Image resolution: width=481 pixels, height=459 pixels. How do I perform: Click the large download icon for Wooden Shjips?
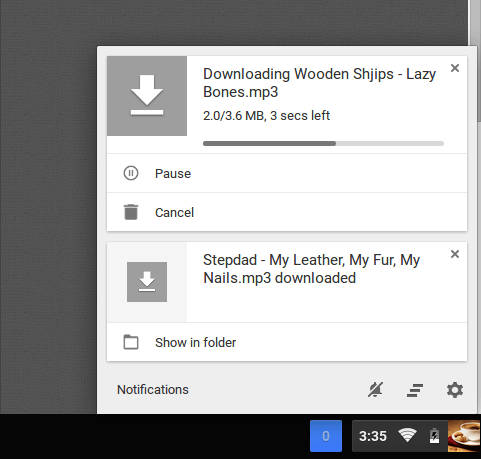[147, 96]
